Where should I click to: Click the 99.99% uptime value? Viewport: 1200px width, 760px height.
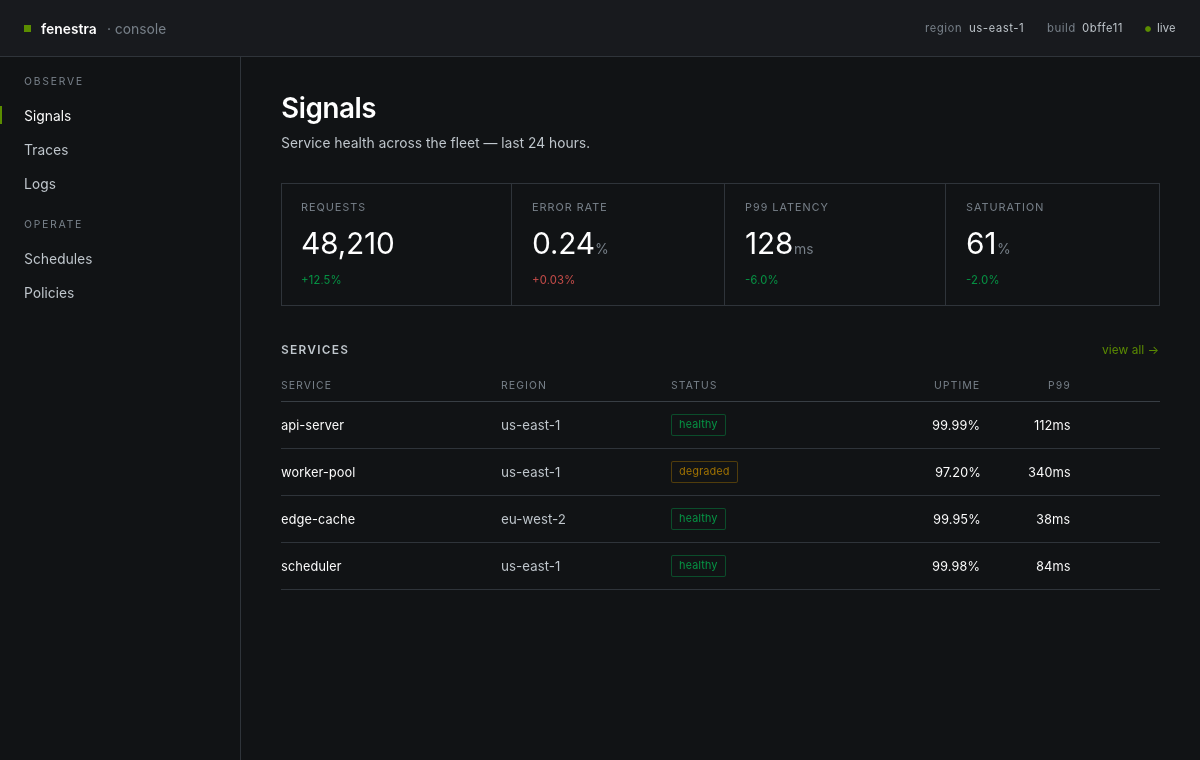(x=956, y=425)
